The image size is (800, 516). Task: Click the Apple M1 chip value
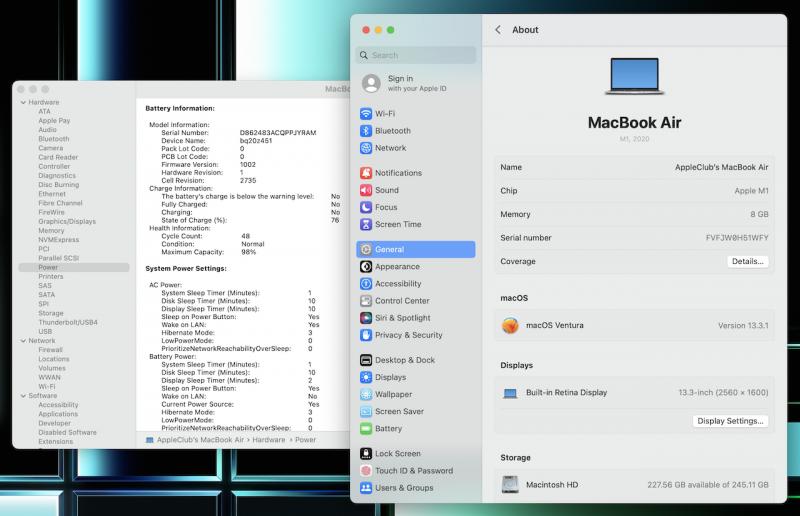(x=751, y=191)
